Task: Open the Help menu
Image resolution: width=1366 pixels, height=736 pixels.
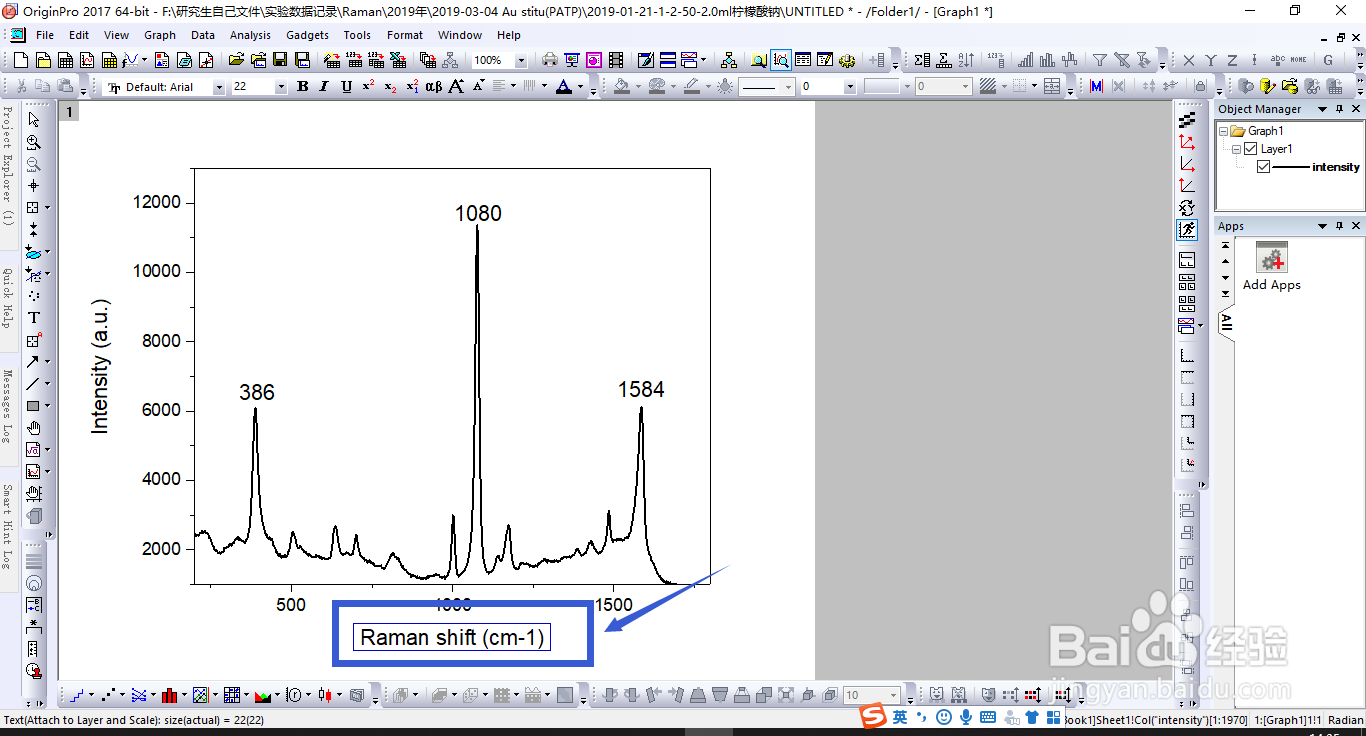Action: (x=509, y=35)
